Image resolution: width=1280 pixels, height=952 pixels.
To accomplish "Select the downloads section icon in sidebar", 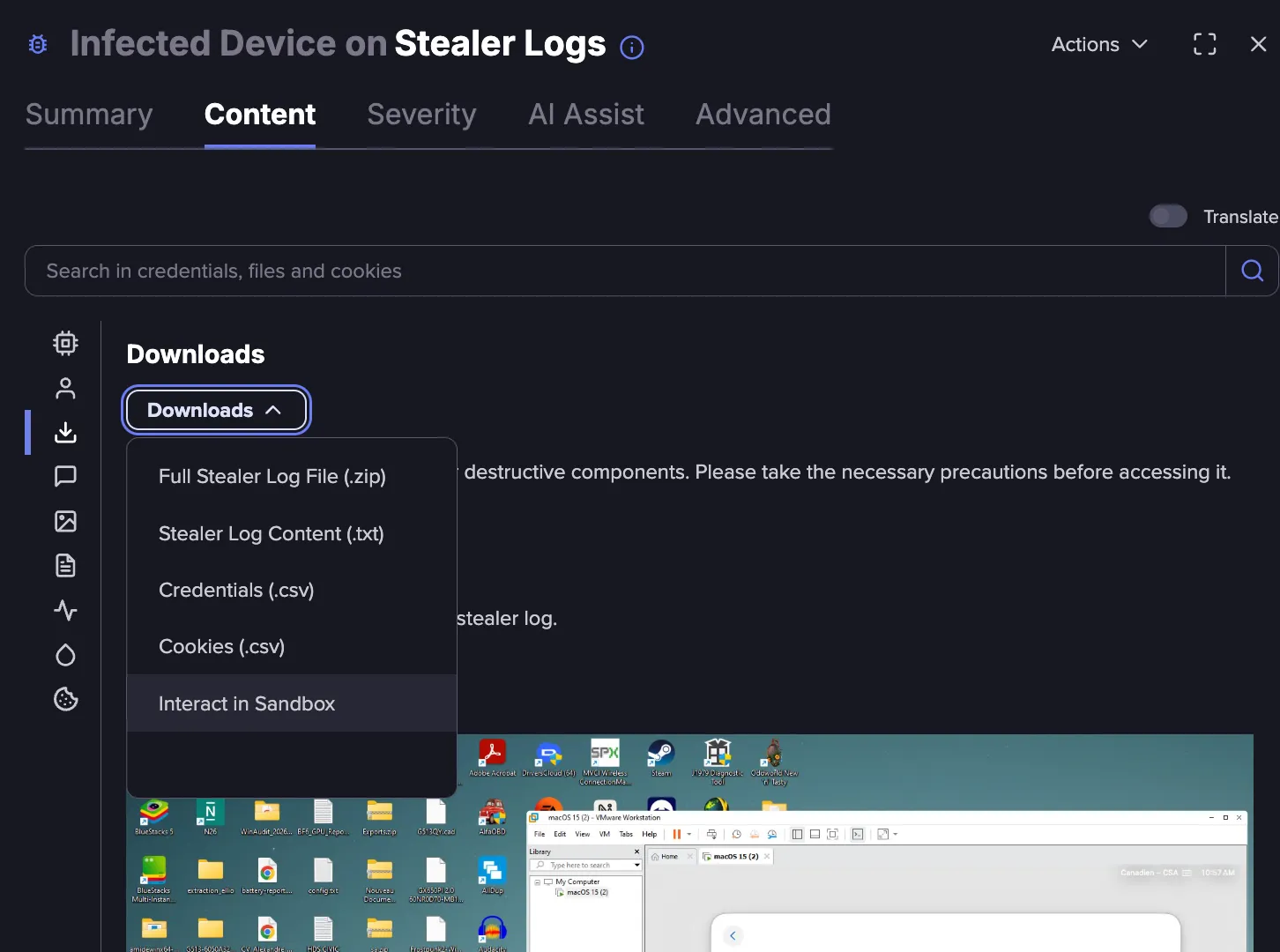I will pos(65,432).
